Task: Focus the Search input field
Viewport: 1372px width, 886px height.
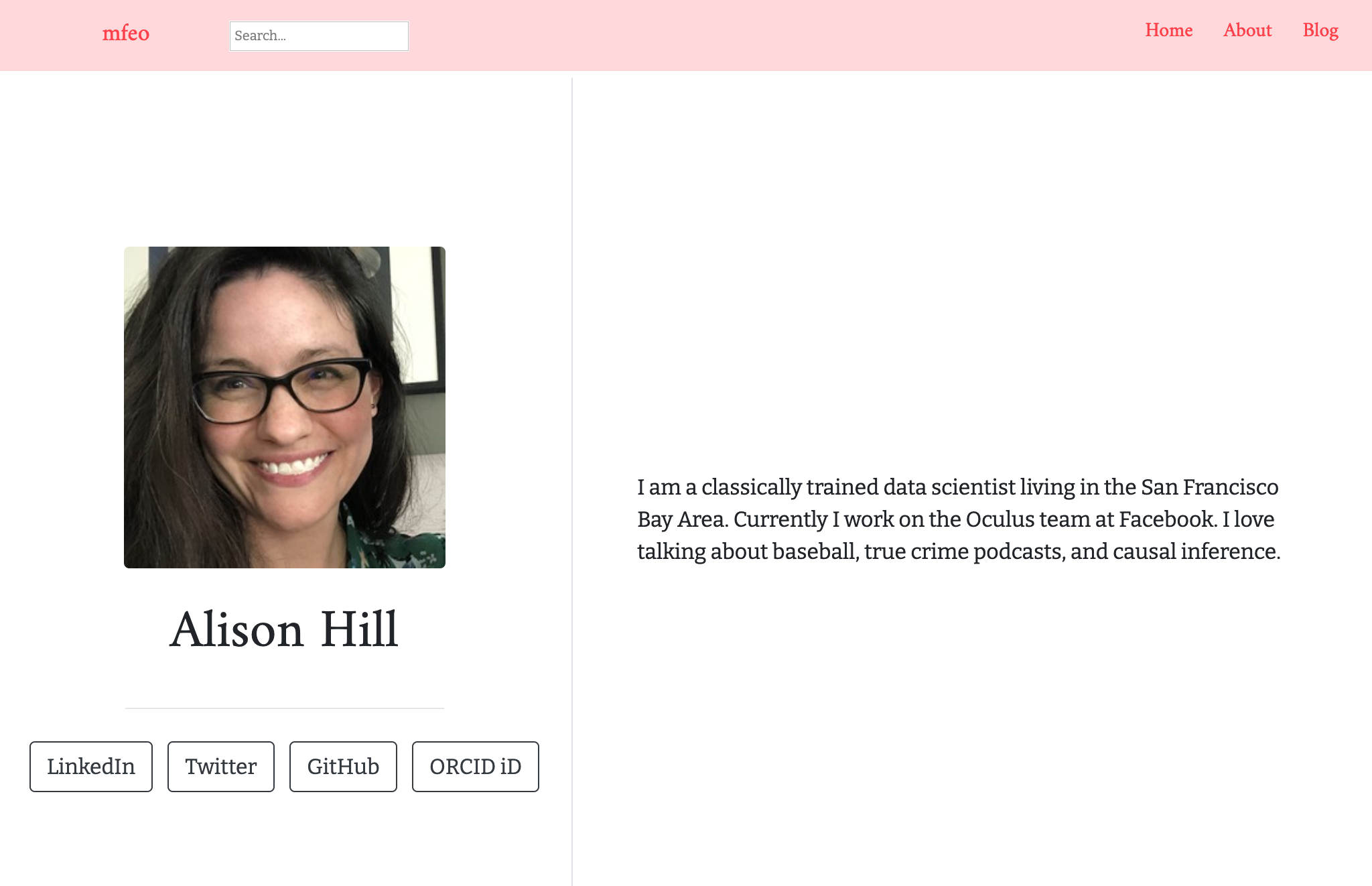Action: (319, 36)
